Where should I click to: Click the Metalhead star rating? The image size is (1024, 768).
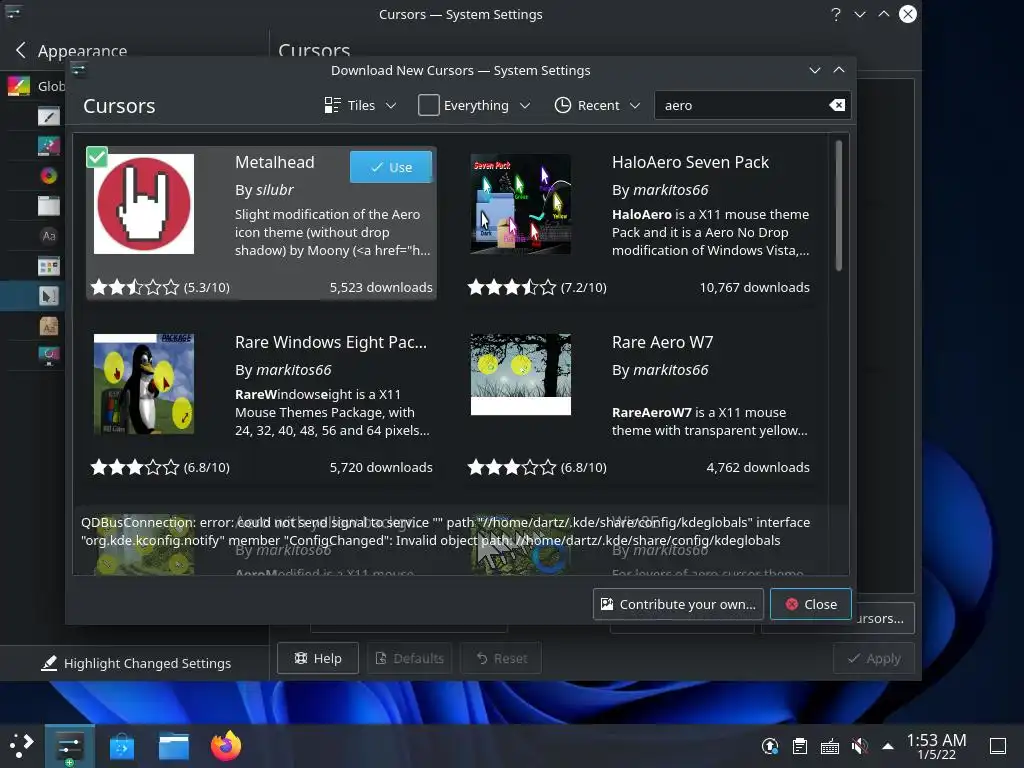click(x=135, y=287)
